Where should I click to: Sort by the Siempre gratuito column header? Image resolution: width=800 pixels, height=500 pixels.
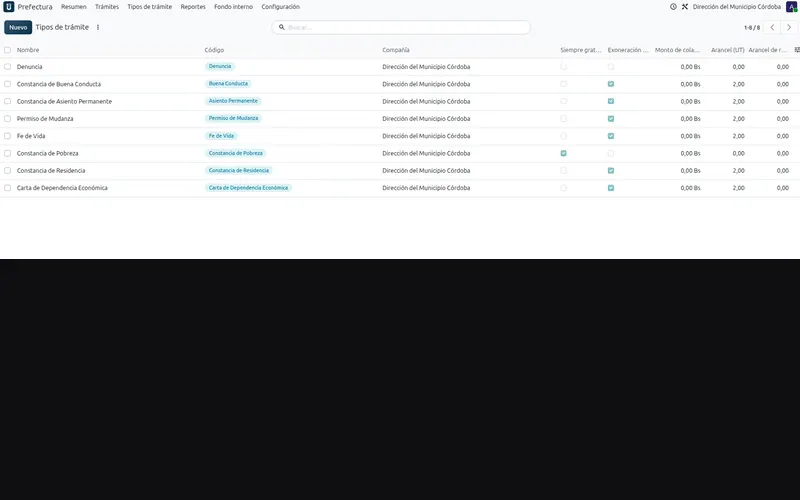click(581, 50)
